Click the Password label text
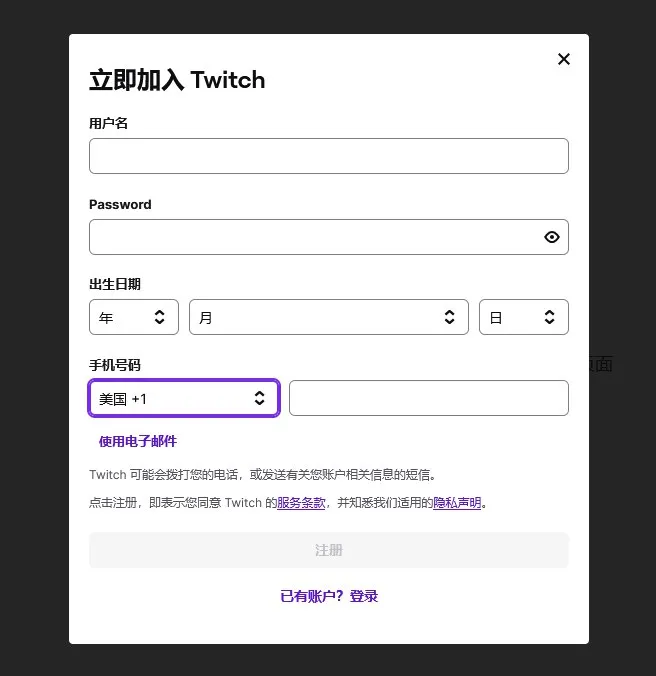This screenshot has height=676, width=656. [x=120, y=204]
